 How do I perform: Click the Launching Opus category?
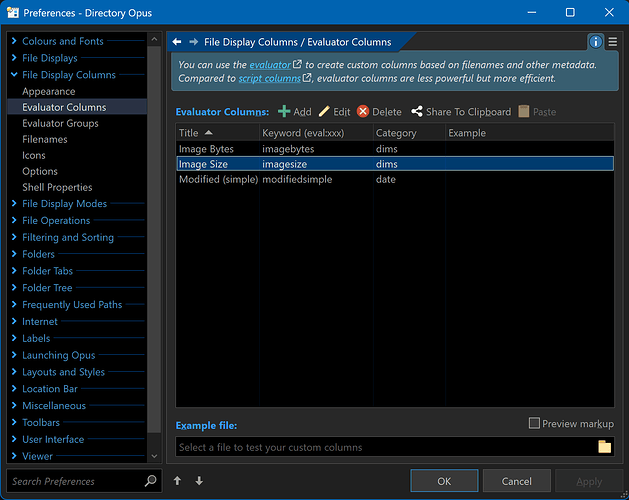click(x=59, y=355)
